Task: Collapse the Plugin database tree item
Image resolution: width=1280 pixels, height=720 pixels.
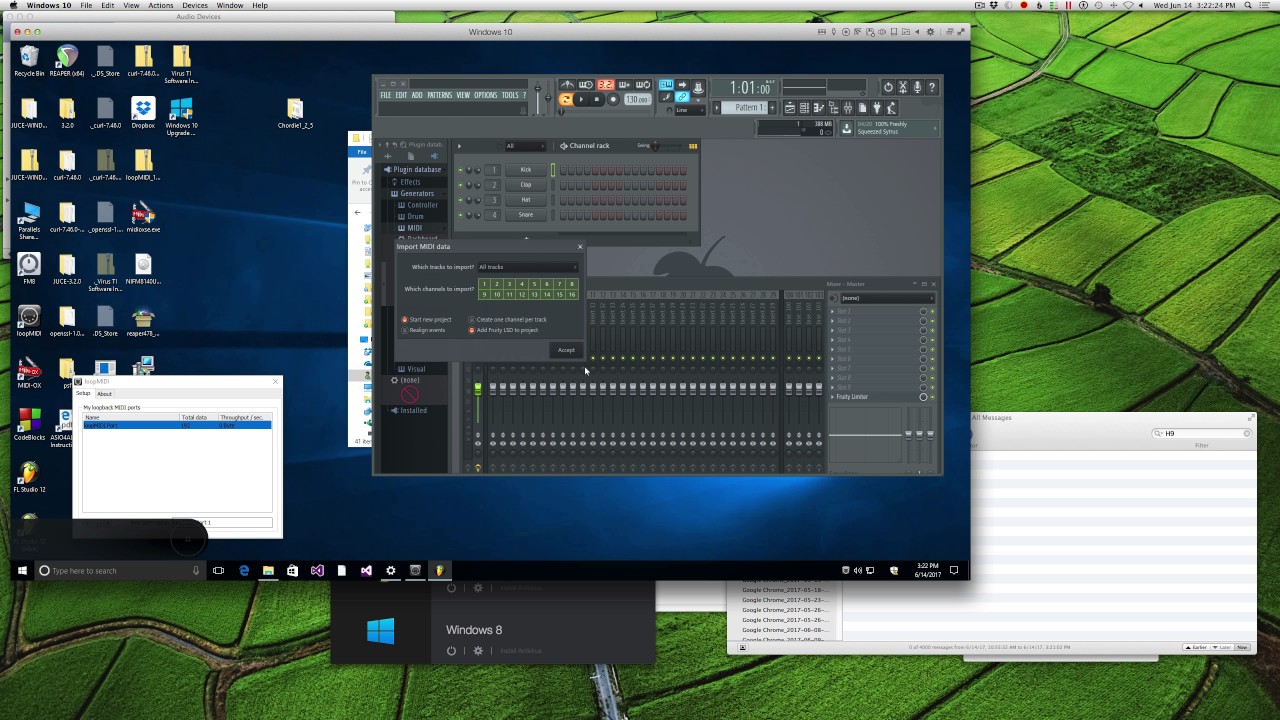Action: click(x=417, y=169)
